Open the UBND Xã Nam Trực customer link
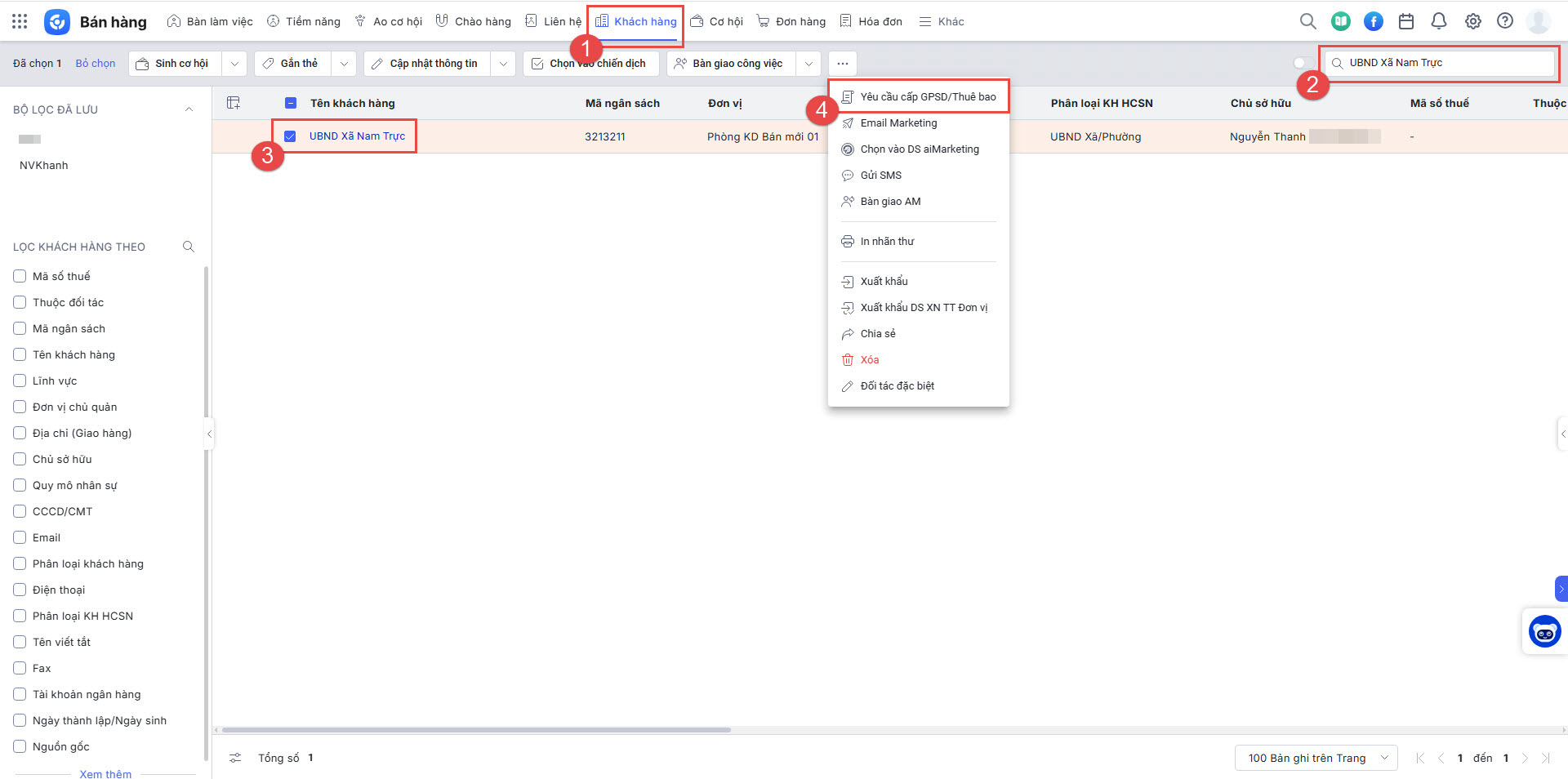The width and height of the screenshot is (1568, 779). click(x=357, y=136)
